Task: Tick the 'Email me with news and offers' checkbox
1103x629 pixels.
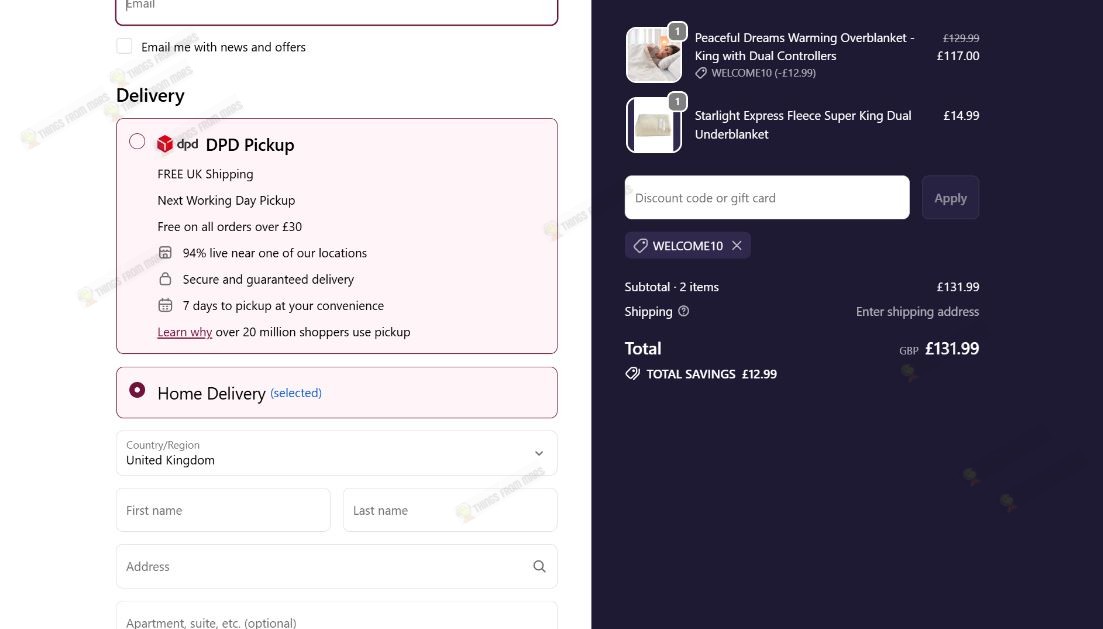Action: tap(125, 46)
